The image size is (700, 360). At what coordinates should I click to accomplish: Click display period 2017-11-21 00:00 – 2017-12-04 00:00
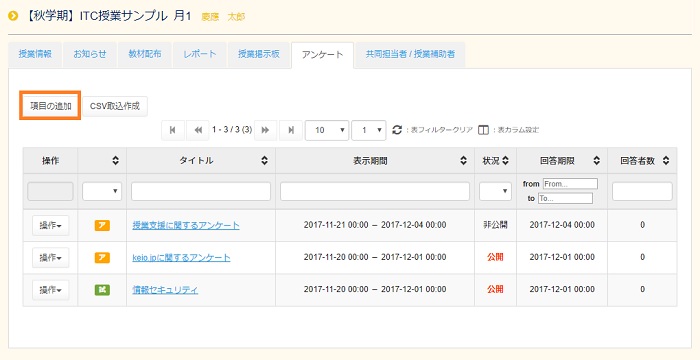(375, 225)
